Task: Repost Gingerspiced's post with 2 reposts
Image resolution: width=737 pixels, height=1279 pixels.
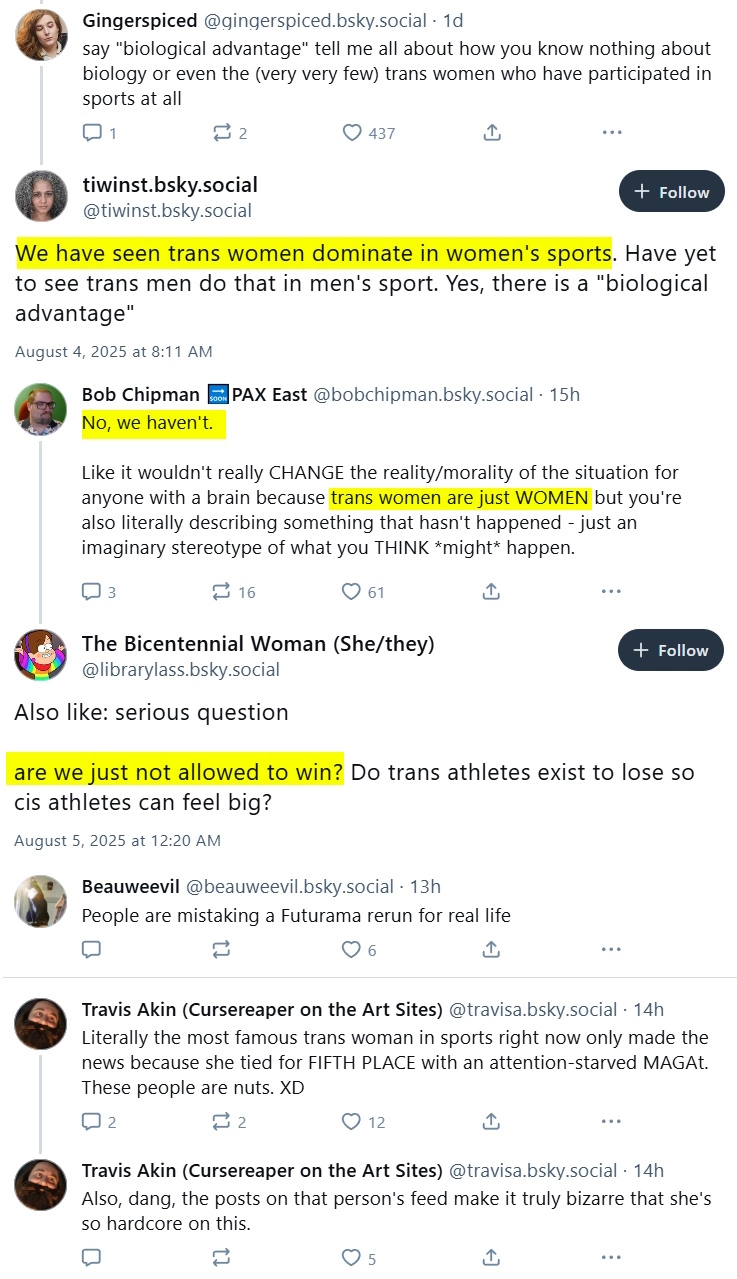Action: pos(222,132)
